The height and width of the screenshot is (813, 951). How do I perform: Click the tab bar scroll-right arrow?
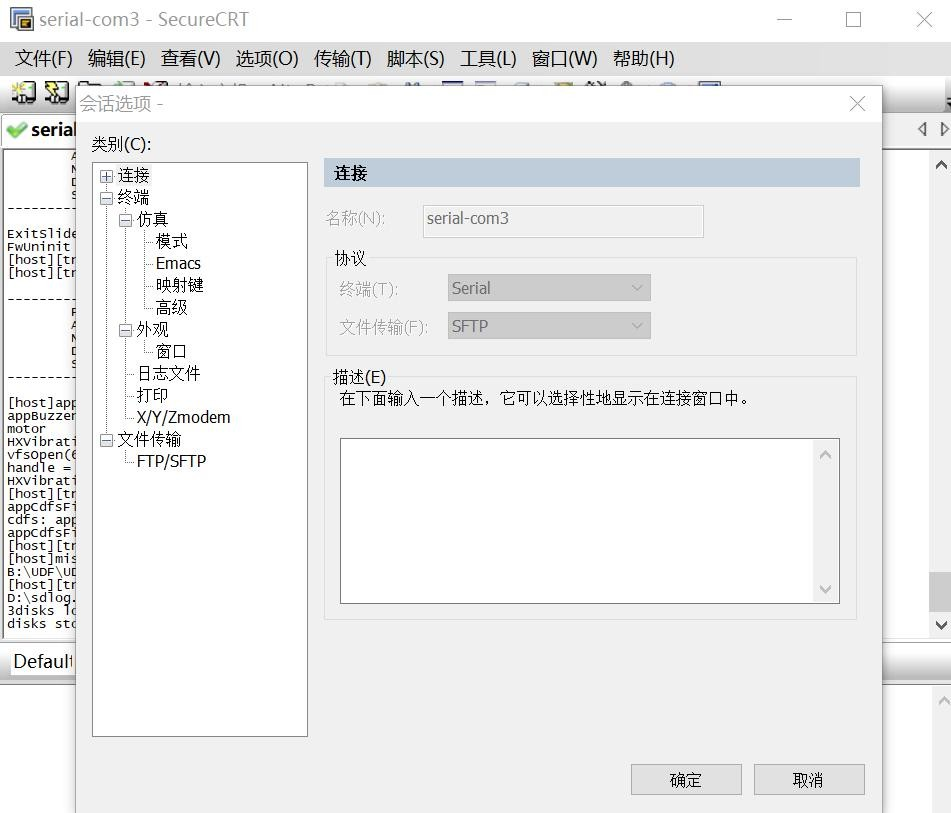(943, 129)
